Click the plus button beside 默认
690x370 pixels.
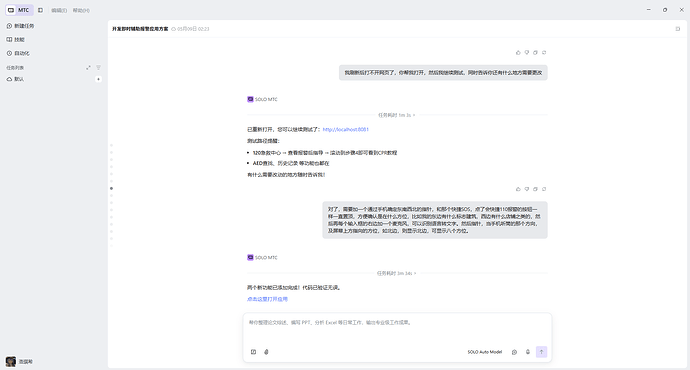pos(99,79)
